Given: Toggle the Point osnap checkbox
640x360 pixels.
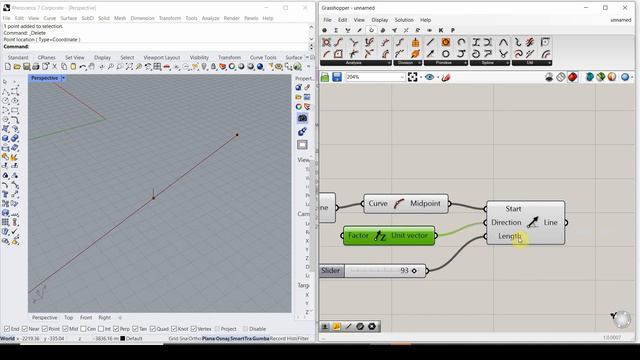Looking at the screenshot, I should 45,329.
